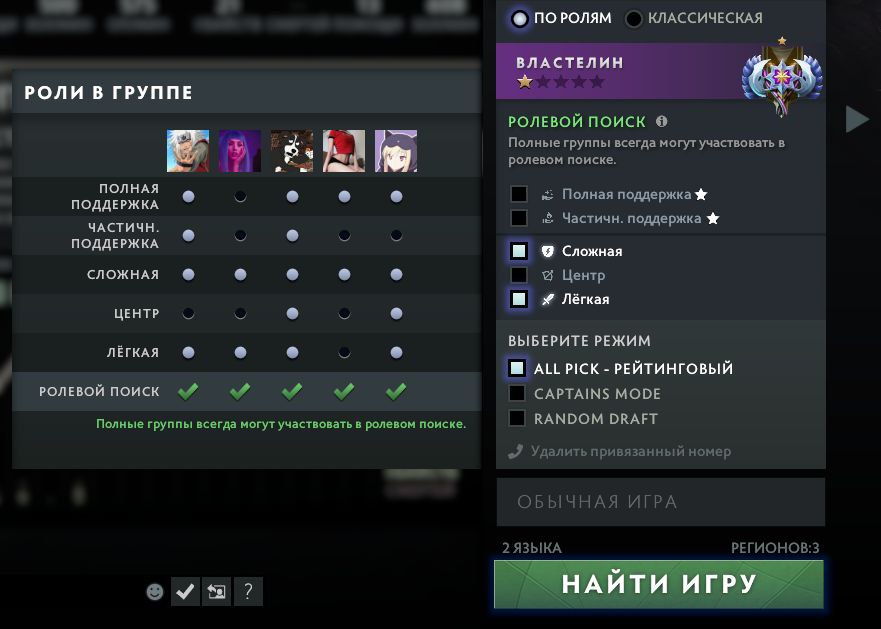Open the Обычная игра section
This screenshot has width=881, height=629.
[x=661, y=502]
